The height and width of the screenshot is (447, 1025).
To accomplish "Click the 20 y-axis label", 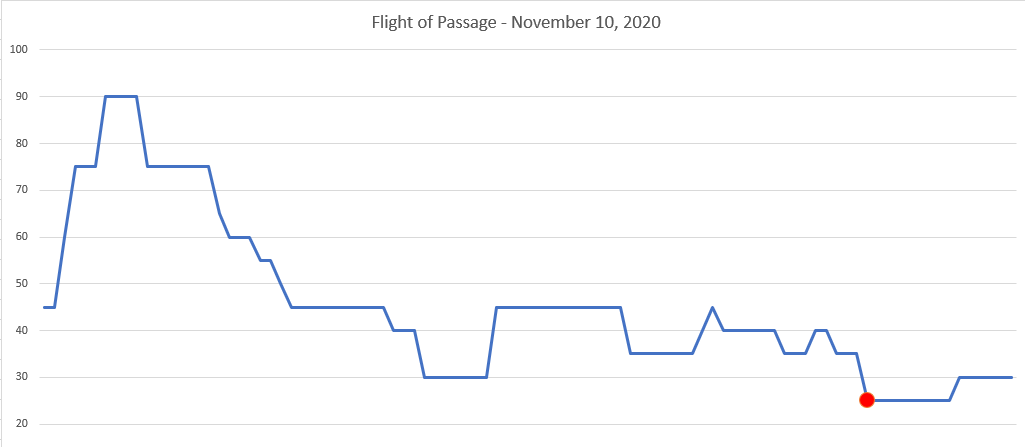I will tap(22, 425).
